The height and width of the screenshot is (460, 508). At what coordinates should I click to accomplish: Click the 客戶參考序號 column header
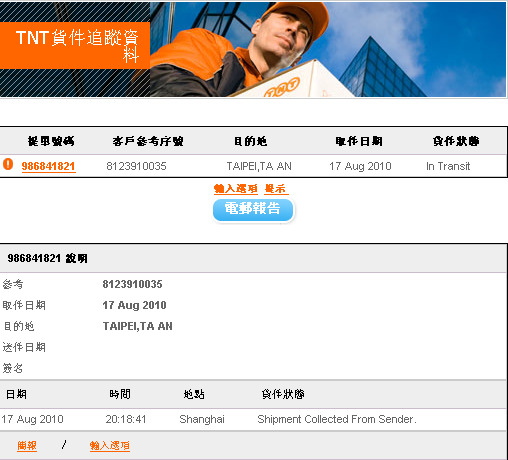[148, 141]
